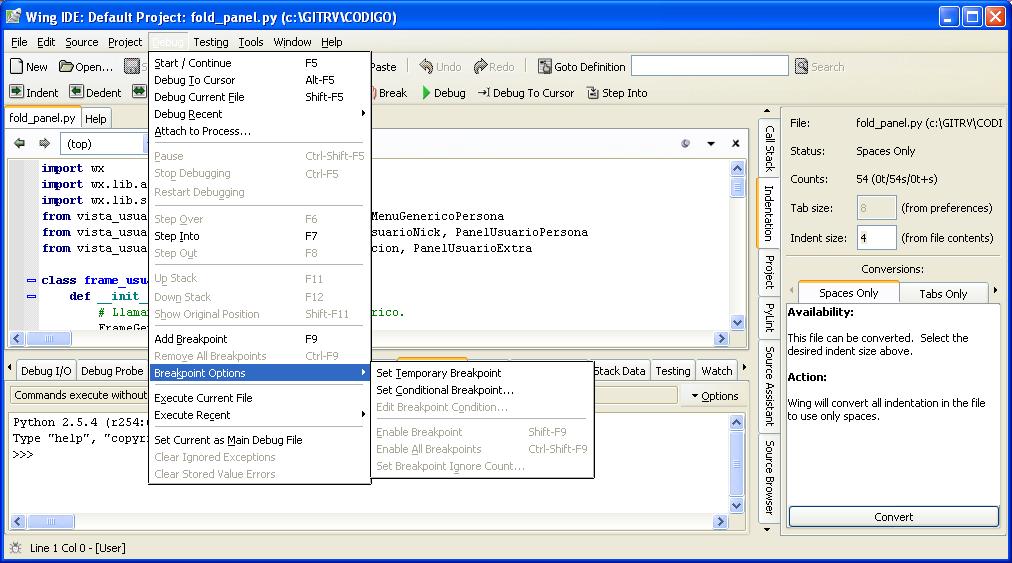Viewport: 1012px width, 563px height.
Task: Close the editor with the X icon
Action: point(736,143)
